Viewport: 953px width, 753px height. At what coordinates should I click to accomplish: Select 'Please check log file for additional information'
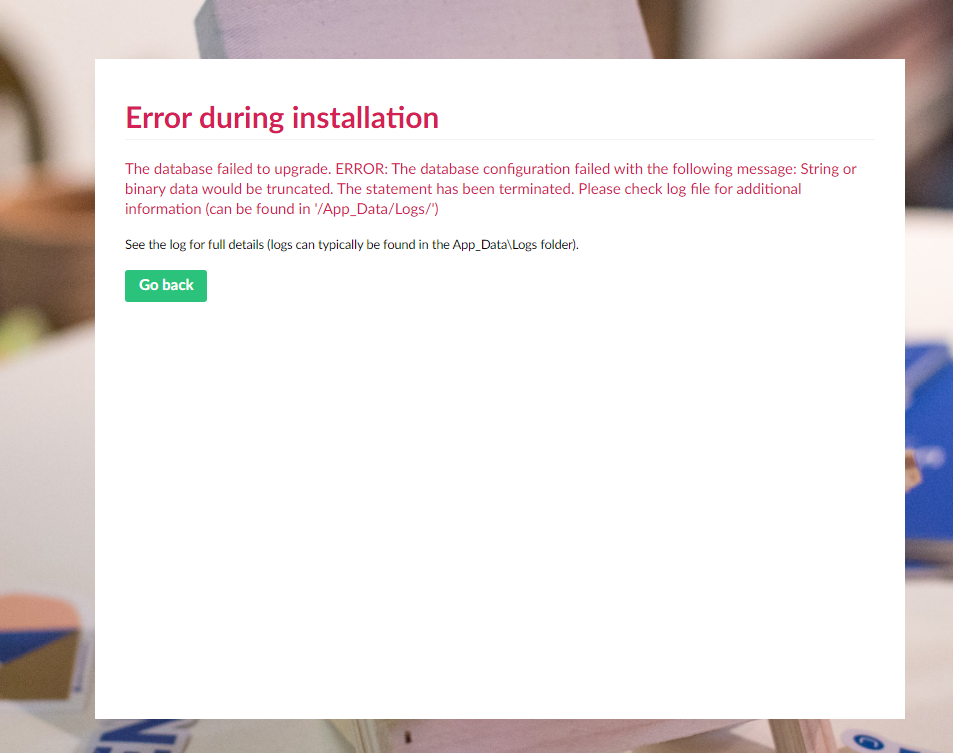tap(690, 188)
